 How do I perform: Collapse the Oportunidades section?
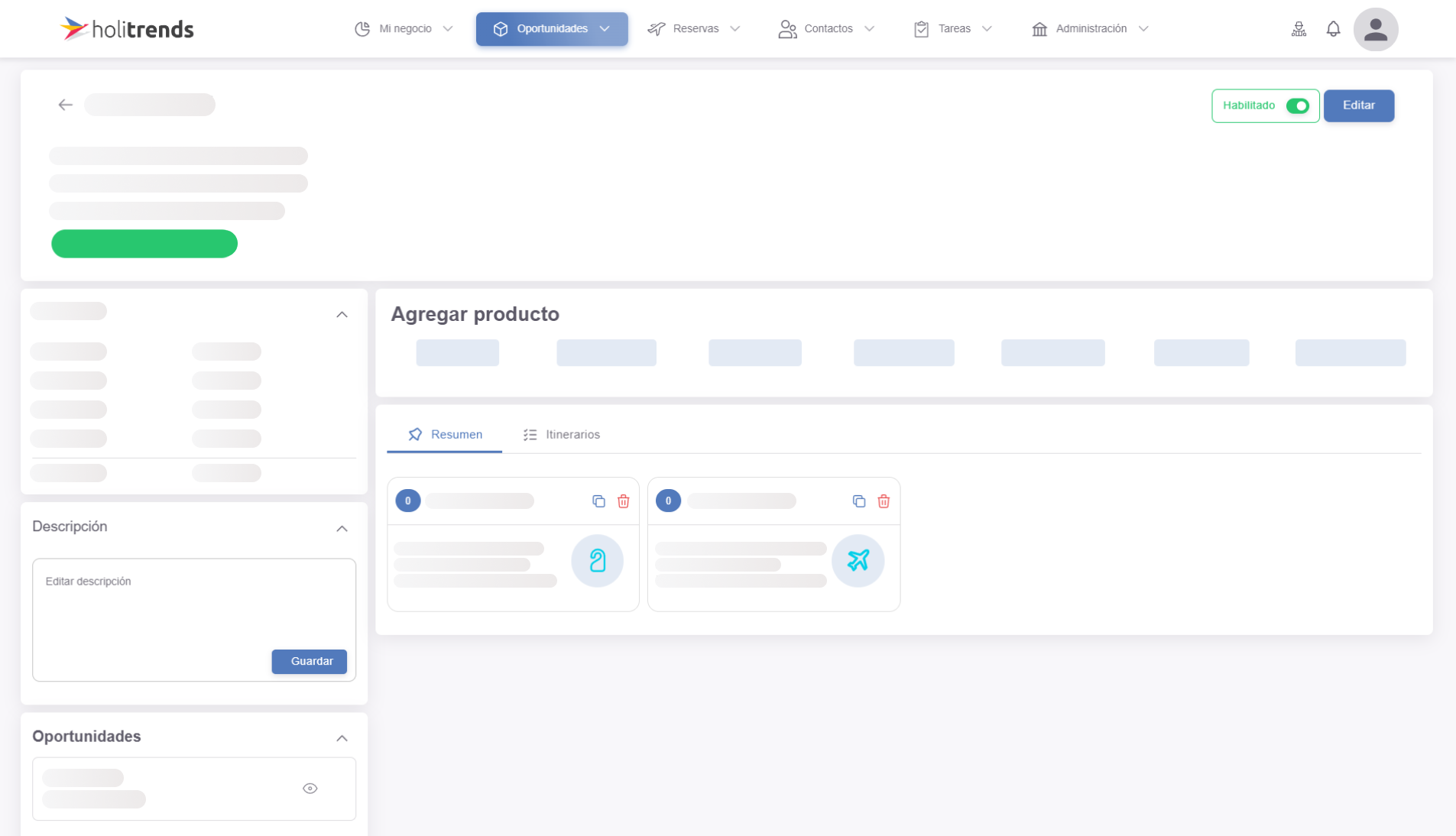tap(342, 738)
